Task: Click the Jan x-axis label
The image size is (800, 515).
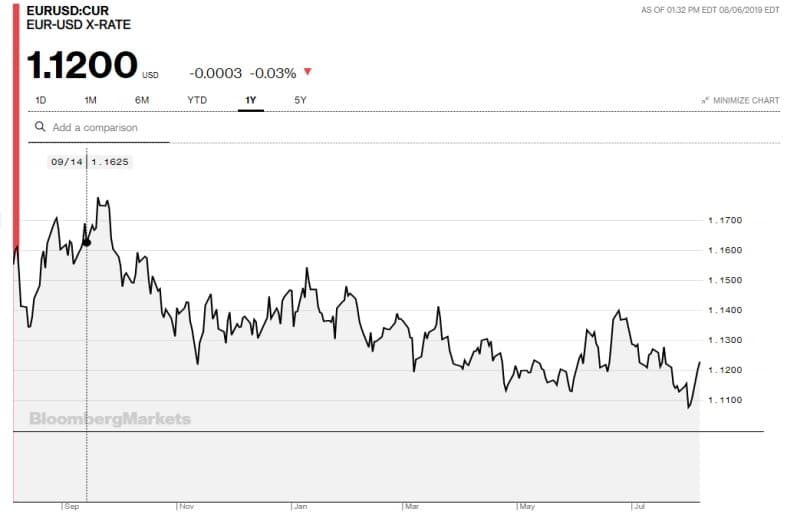Action: pyautogui.click(x=301, y=506)
